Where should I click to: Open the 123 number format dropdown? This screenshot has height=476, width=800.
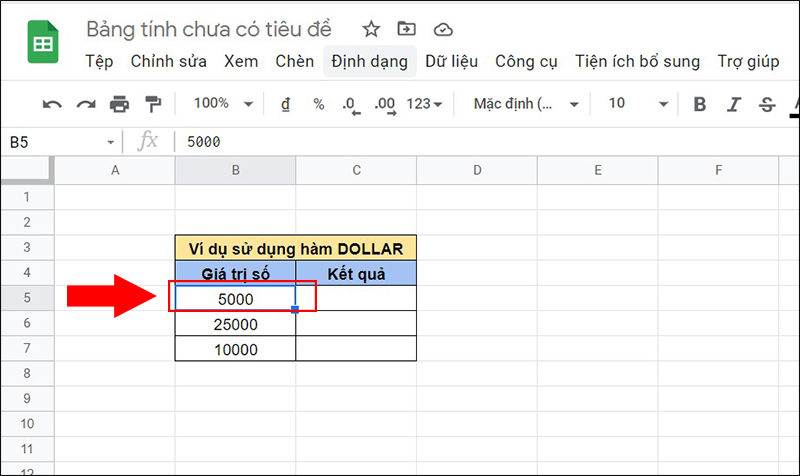coord(424,104)
